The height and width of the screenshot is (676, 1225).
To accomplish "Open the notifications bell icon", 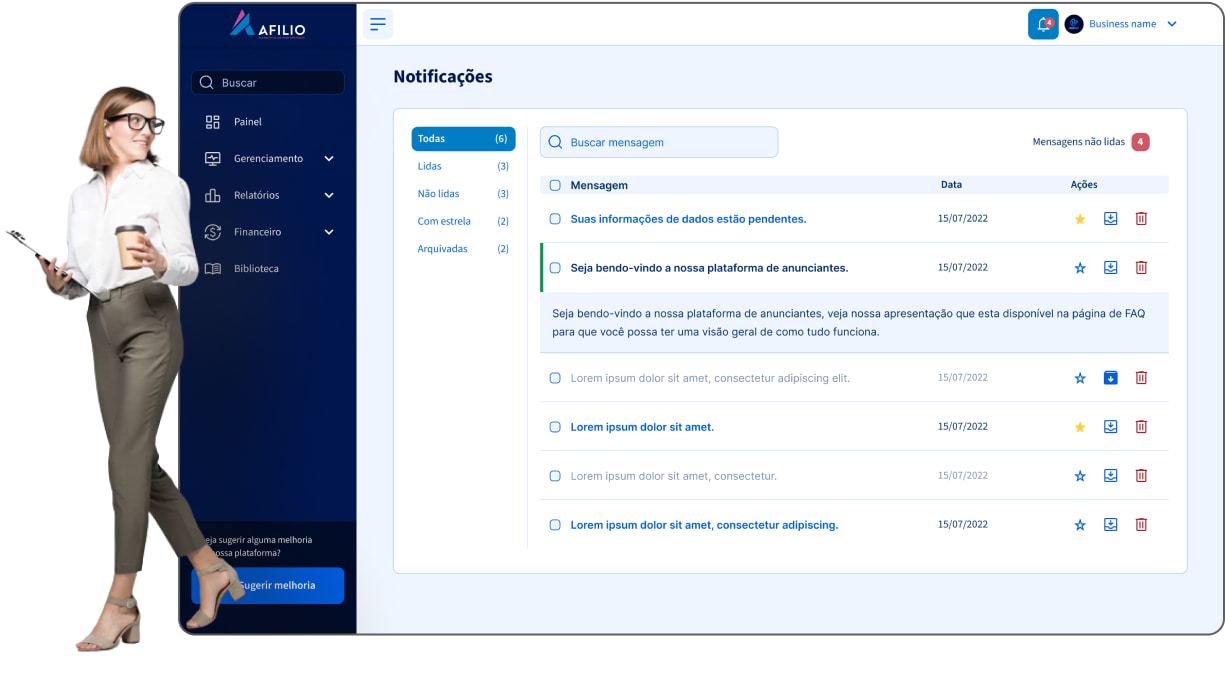I will click(x=1043, y=24).
